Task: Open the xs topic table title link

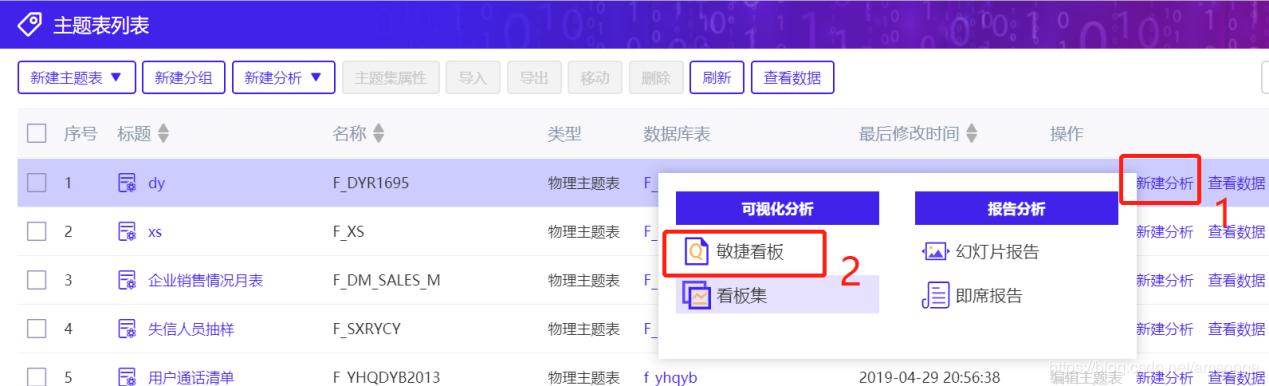Action: tap(155, 232)
